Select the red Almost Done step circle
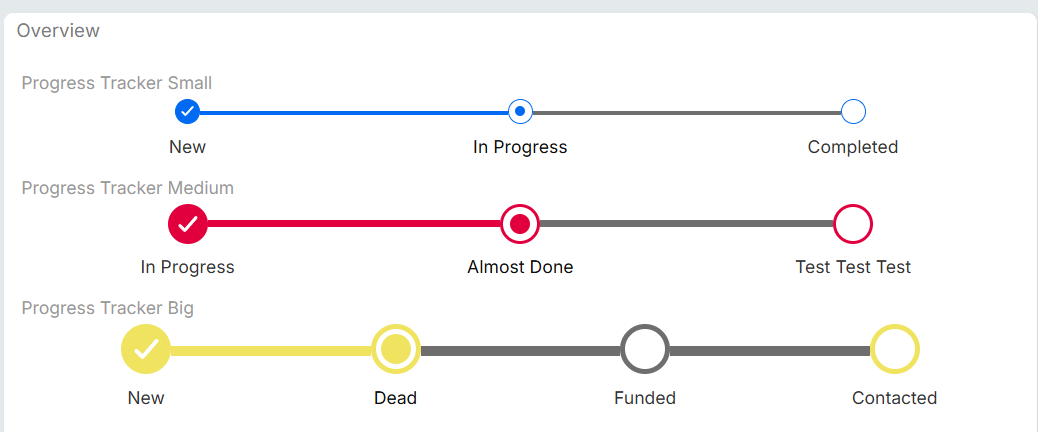Screen dimensions: 1038x432 [x=520, y=224]
